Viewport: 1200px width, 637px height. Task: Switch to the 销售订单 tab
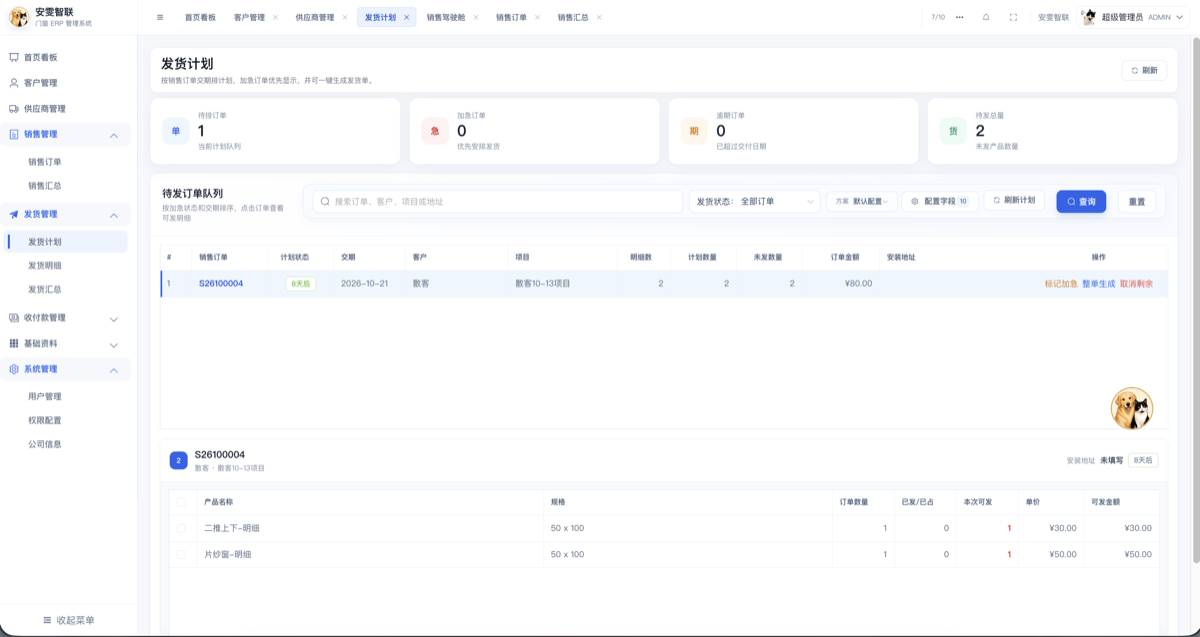(511, 17)
